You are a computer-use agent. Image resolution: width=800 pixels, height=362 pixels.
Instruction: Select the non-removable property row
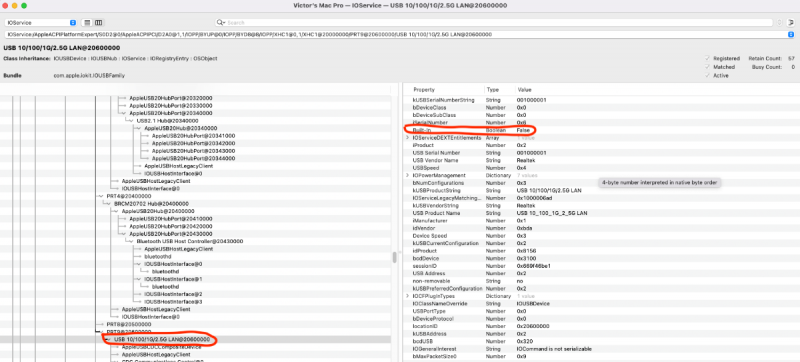pyautogui.click(x=601, y=280)
